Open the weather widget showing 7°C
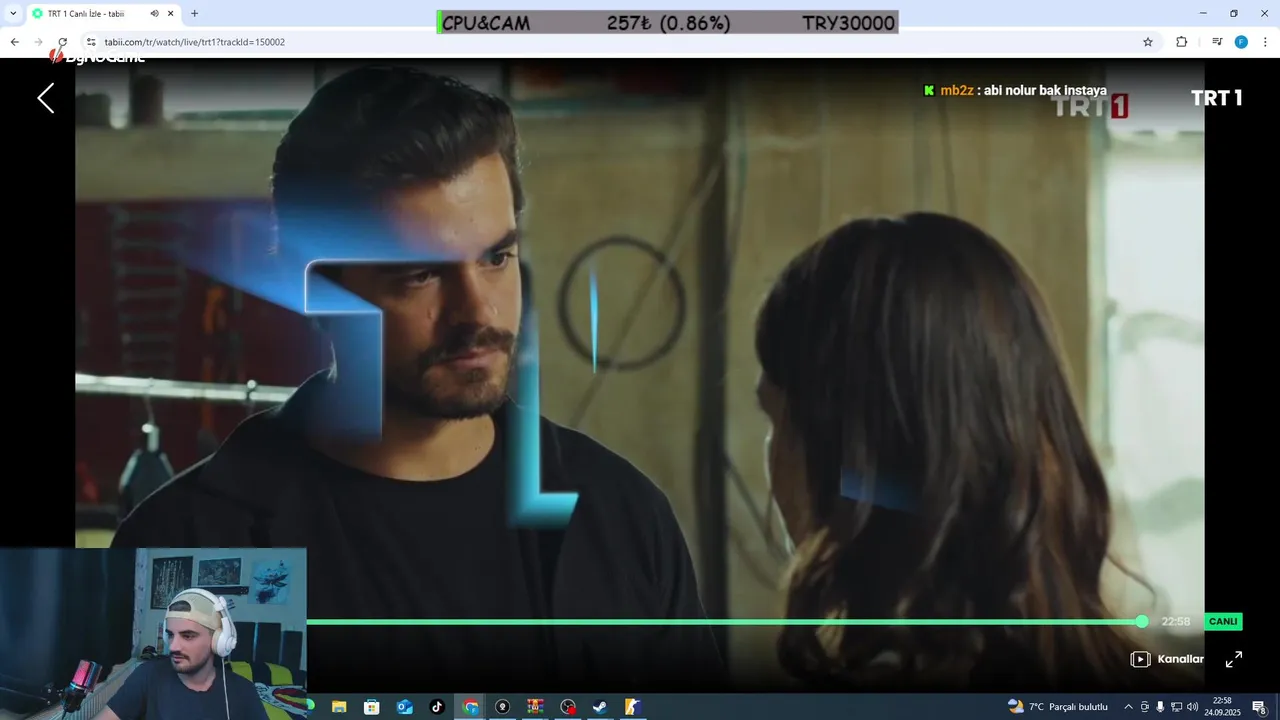The image size is (1280, 720). pos(1058,707)
